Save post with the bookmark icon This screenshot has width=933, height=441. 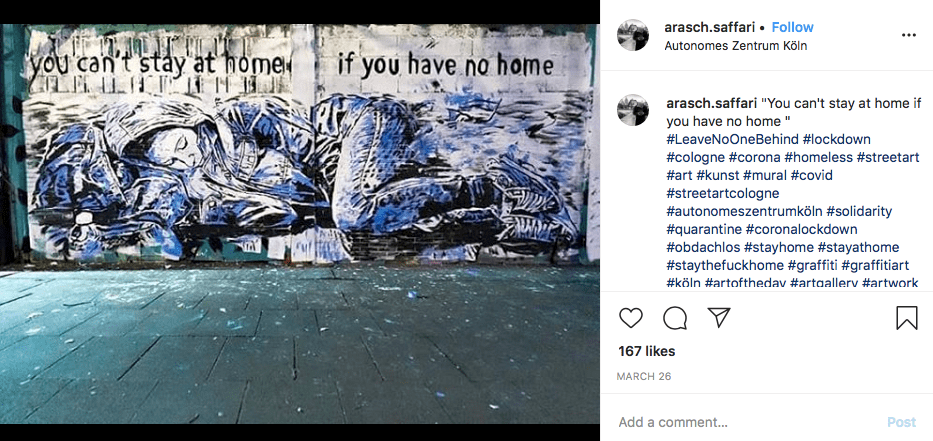point(907,318)
